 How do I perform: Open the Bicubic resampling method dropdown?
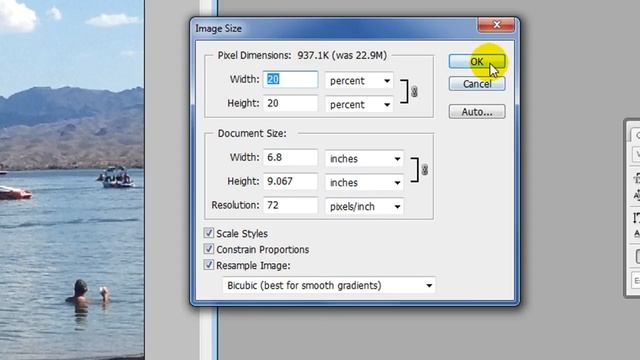click(x=329, y=285)
